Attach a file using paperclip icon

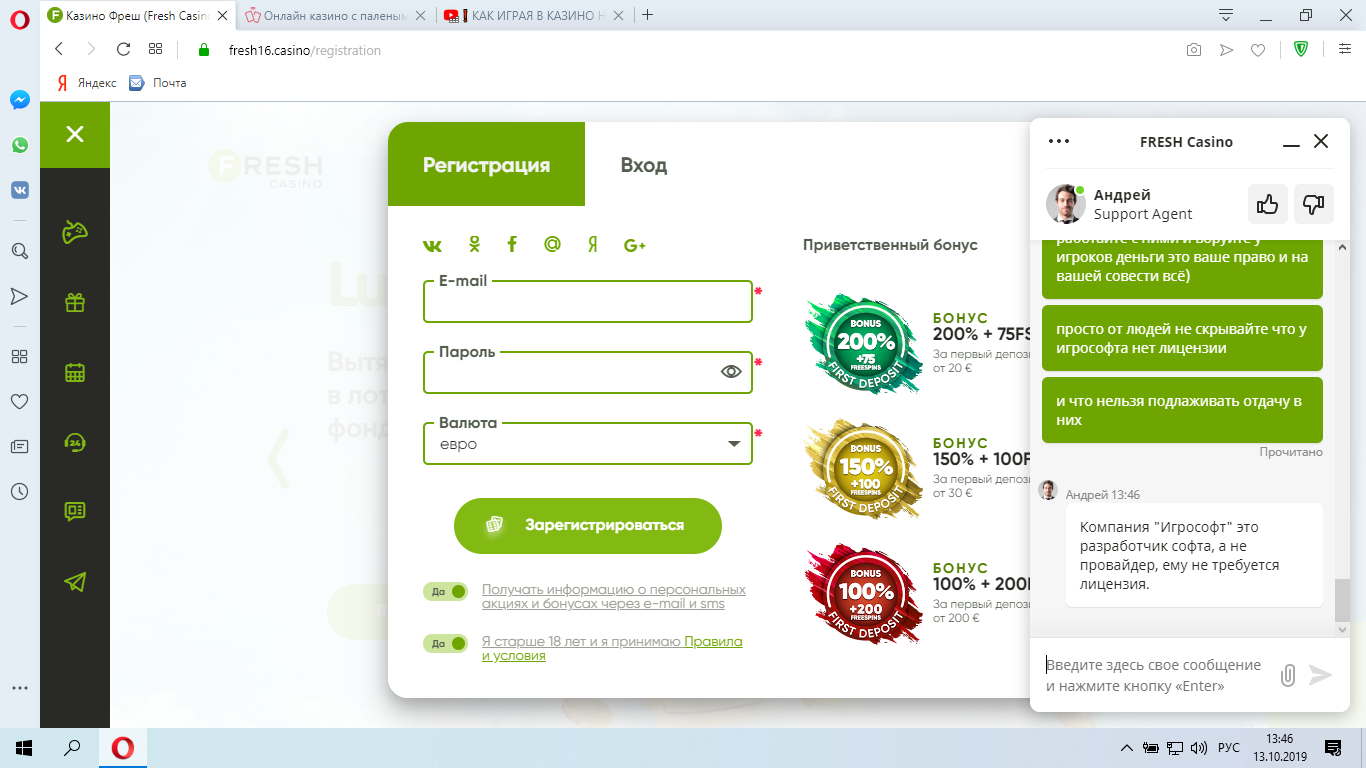point(1288,675)
